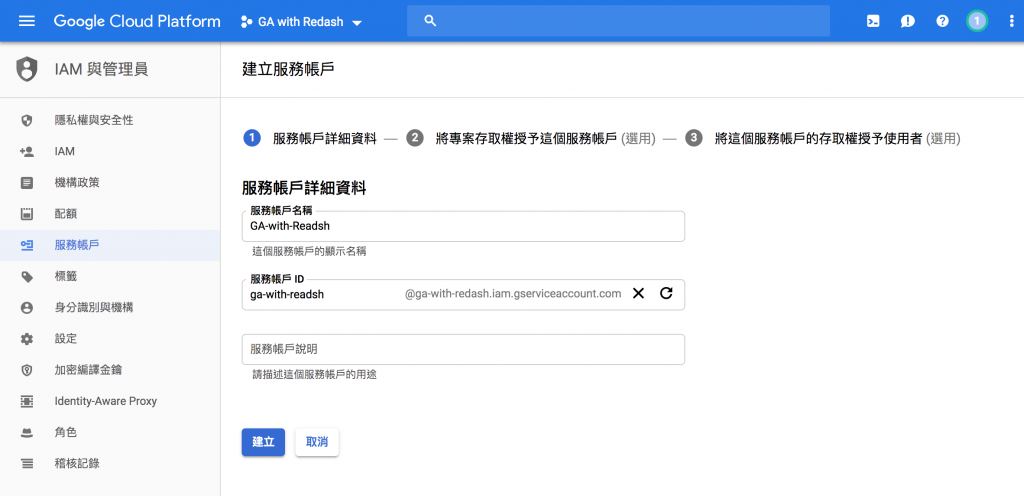The image size is (1024, 496).
Task: Focus the top search field
Action: click(x=618, y=21)
